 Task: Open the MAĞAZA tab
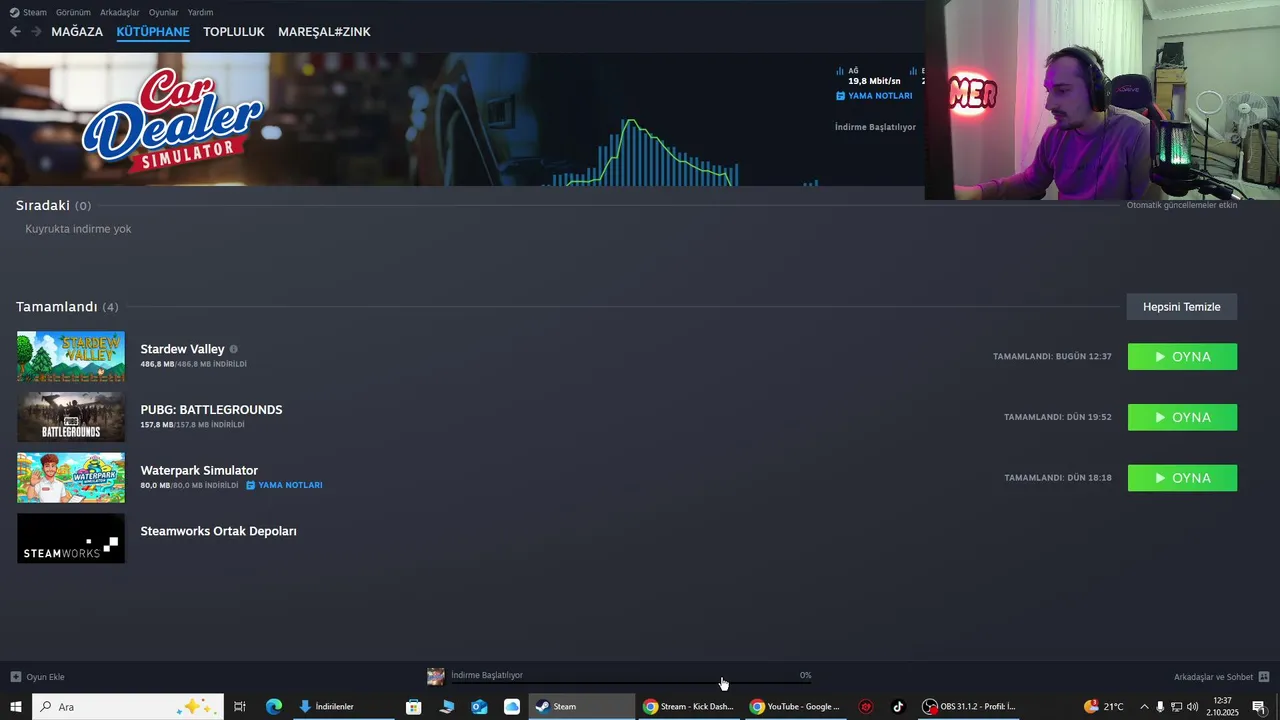(x=77, y=32)
